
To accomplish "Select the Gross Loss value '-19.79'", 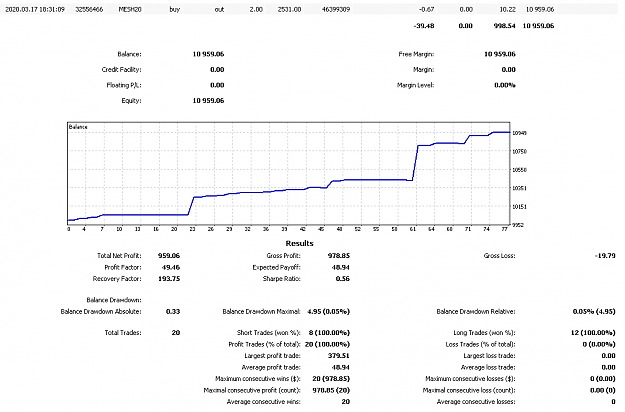I will click(605, 256).
